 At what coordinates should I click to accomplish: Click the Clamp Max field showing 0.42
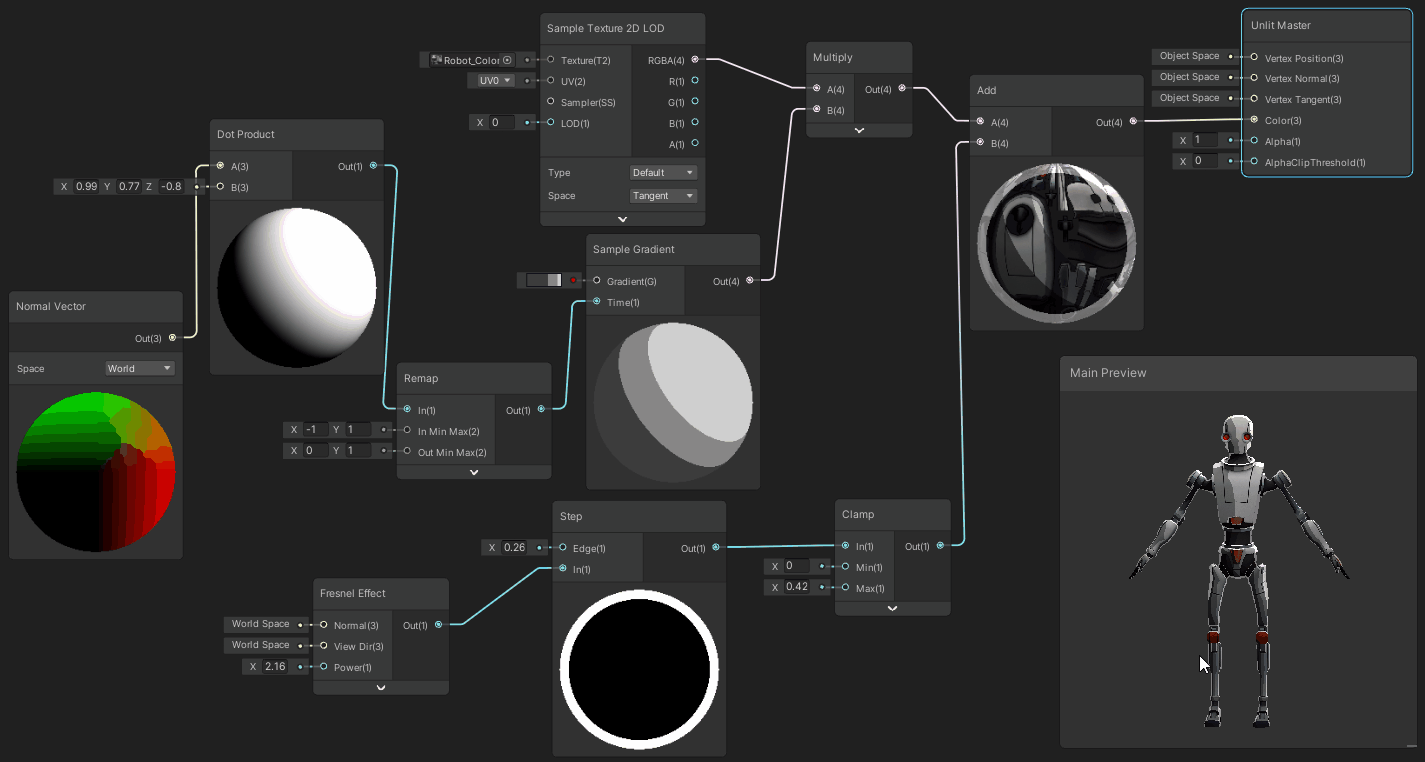[796, 587]
